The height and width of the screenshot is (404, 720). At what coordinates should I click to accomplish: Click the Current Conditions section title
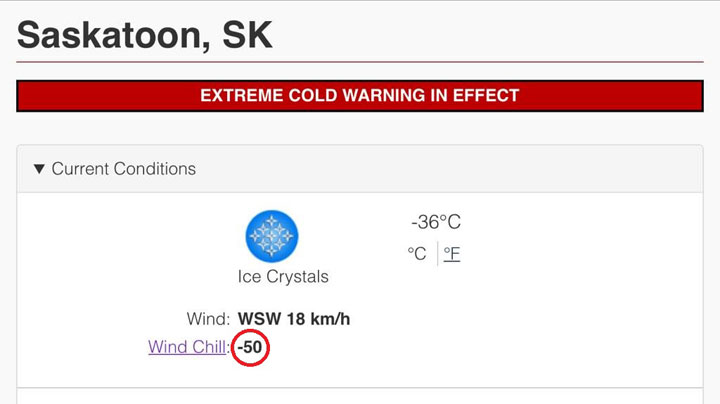point(124,169)
